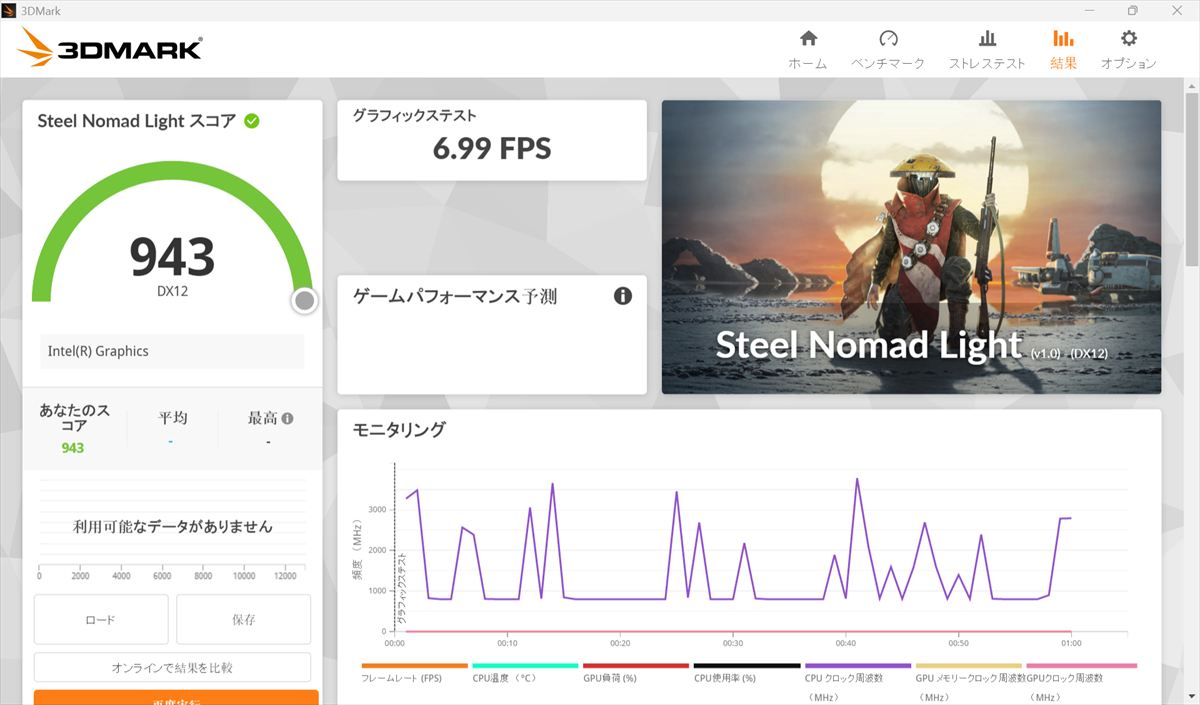This screenshot has width=1200, height=705.
Task: Click the 3DMark logo
Action: tap(110, 47)
